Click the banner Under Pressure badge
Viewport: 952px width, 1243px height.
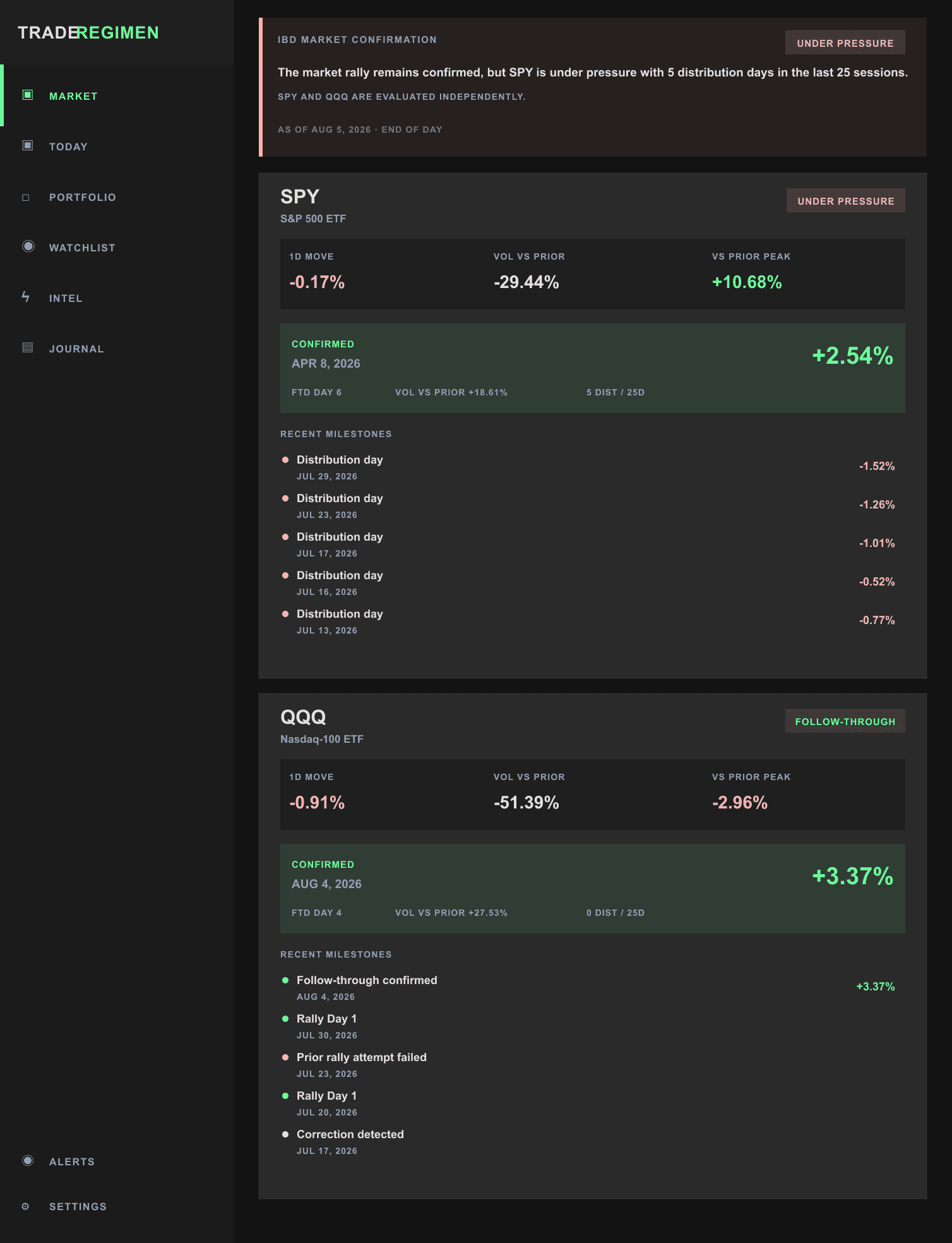[845, 43]
